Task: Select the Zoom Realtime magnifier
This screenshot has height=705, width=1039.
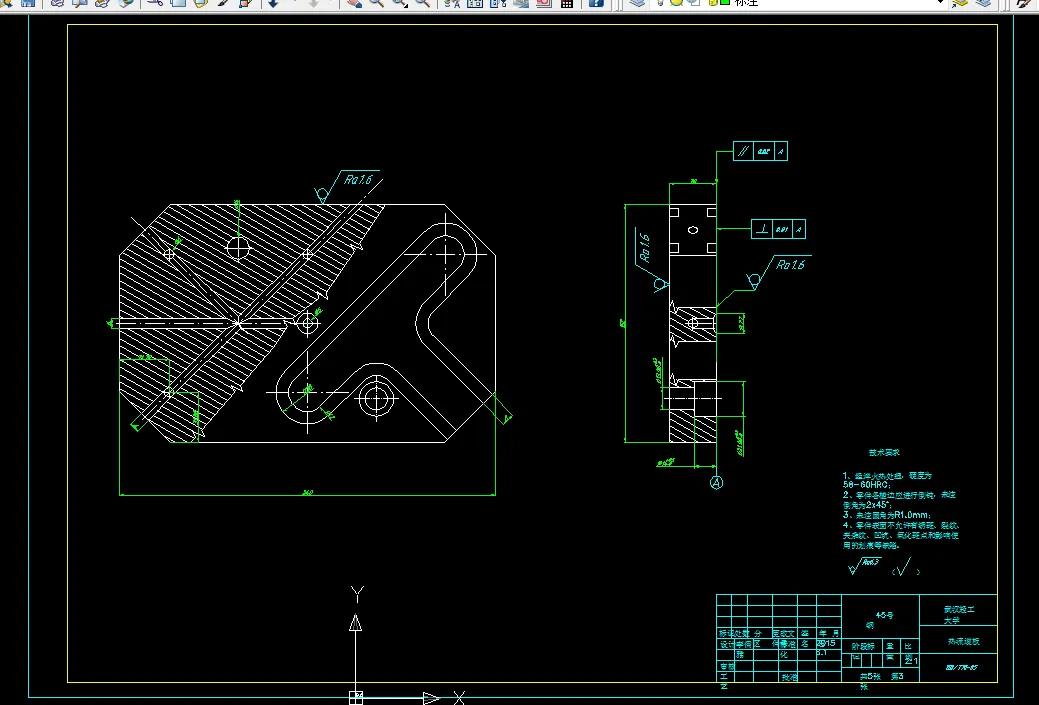Action: point(376,3)
